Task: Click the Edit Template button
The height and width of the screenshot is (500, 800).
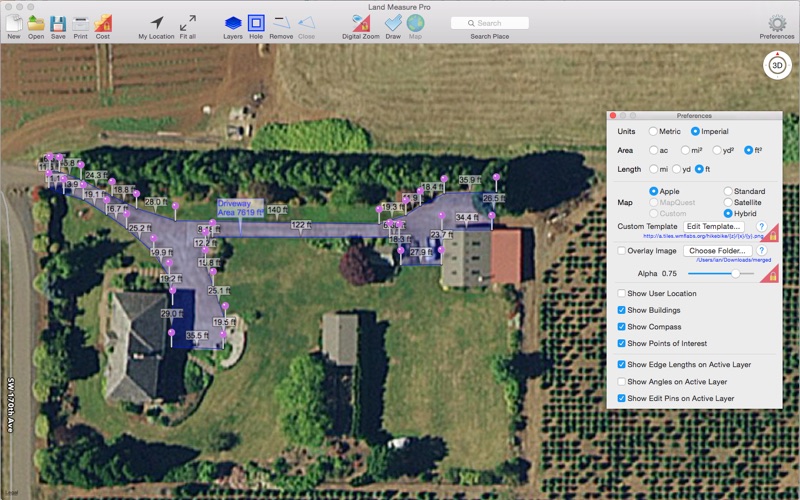Action: tap(713, 226)
